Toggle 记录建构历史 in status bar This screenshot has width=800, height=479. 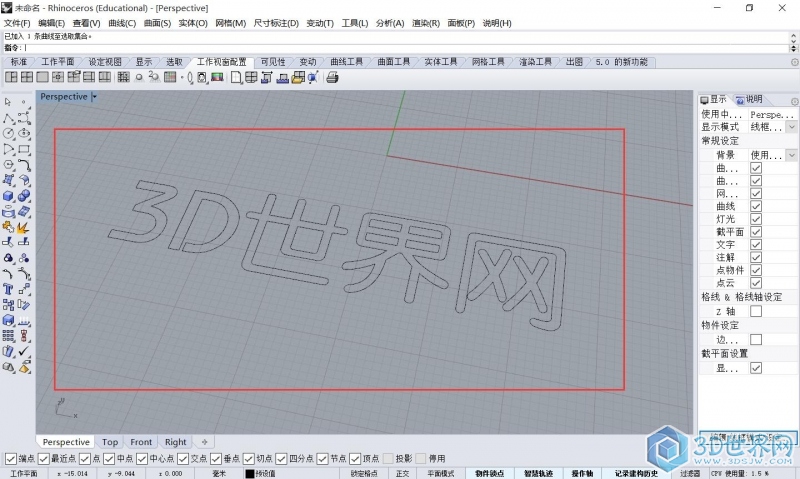(636, 473)
